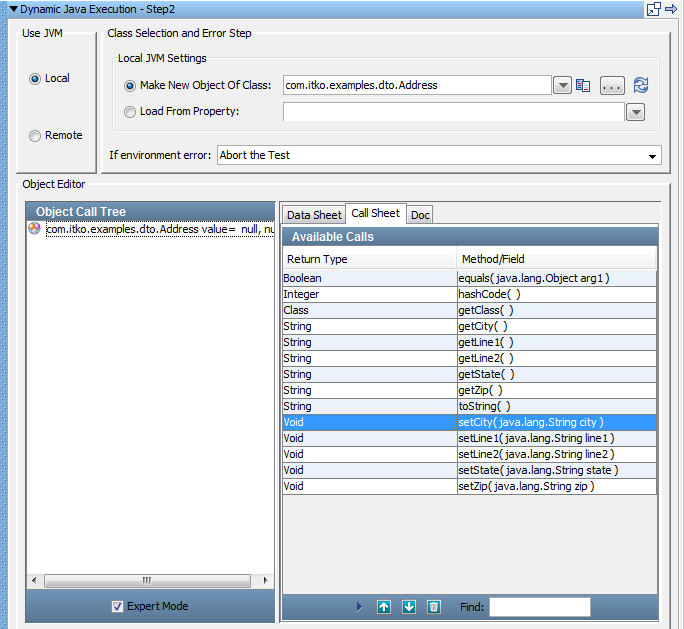Open the If environment error dropdown
The height and width of the screenshot is (629, 684).
(x=653, y=156)
